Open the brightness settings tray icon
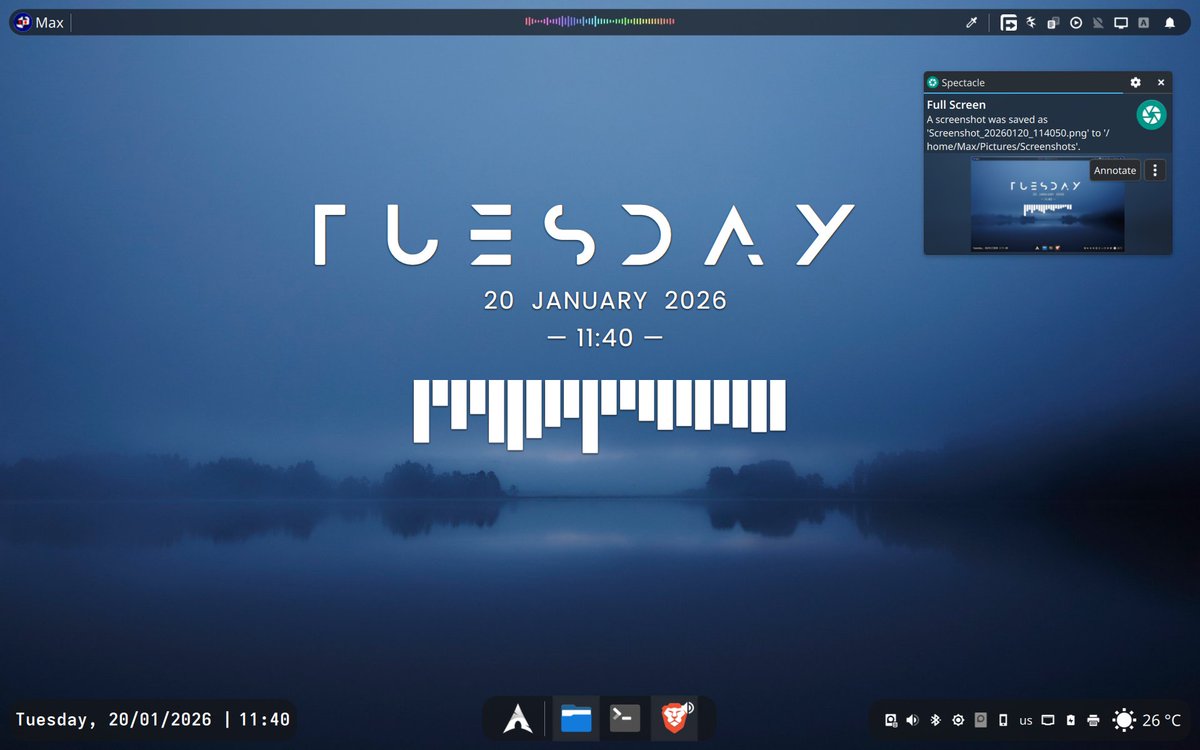Image resolution: width=1200 pixels, height=750 pixels. pyautogui.click(x=958, y=720)
